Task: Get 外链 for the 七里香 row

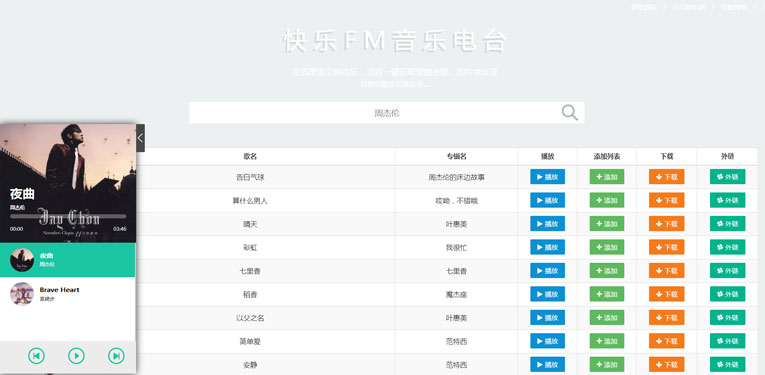Action: pos(727,270)
